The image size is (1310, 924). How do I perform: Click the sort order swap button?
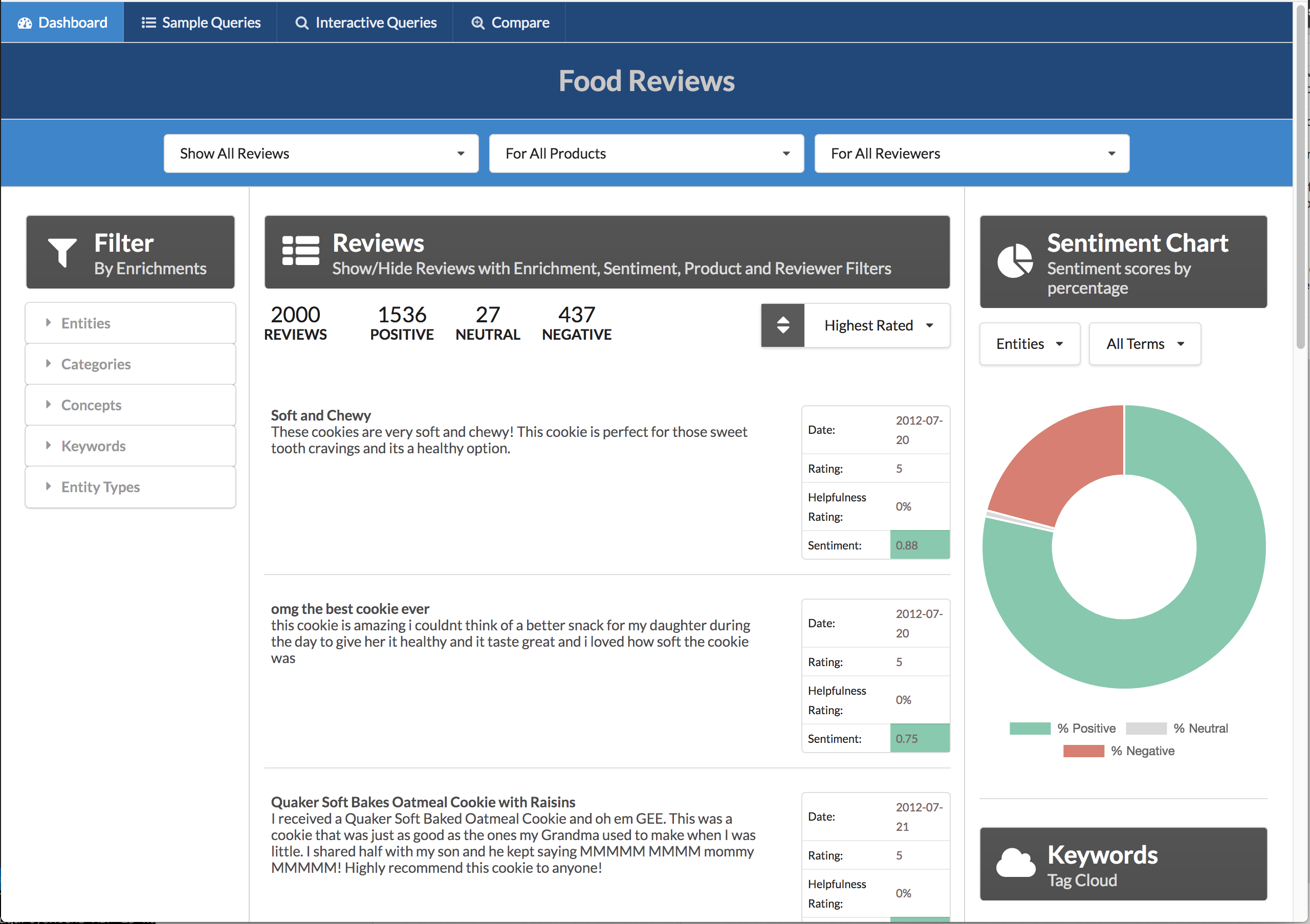tap(783, 324)
